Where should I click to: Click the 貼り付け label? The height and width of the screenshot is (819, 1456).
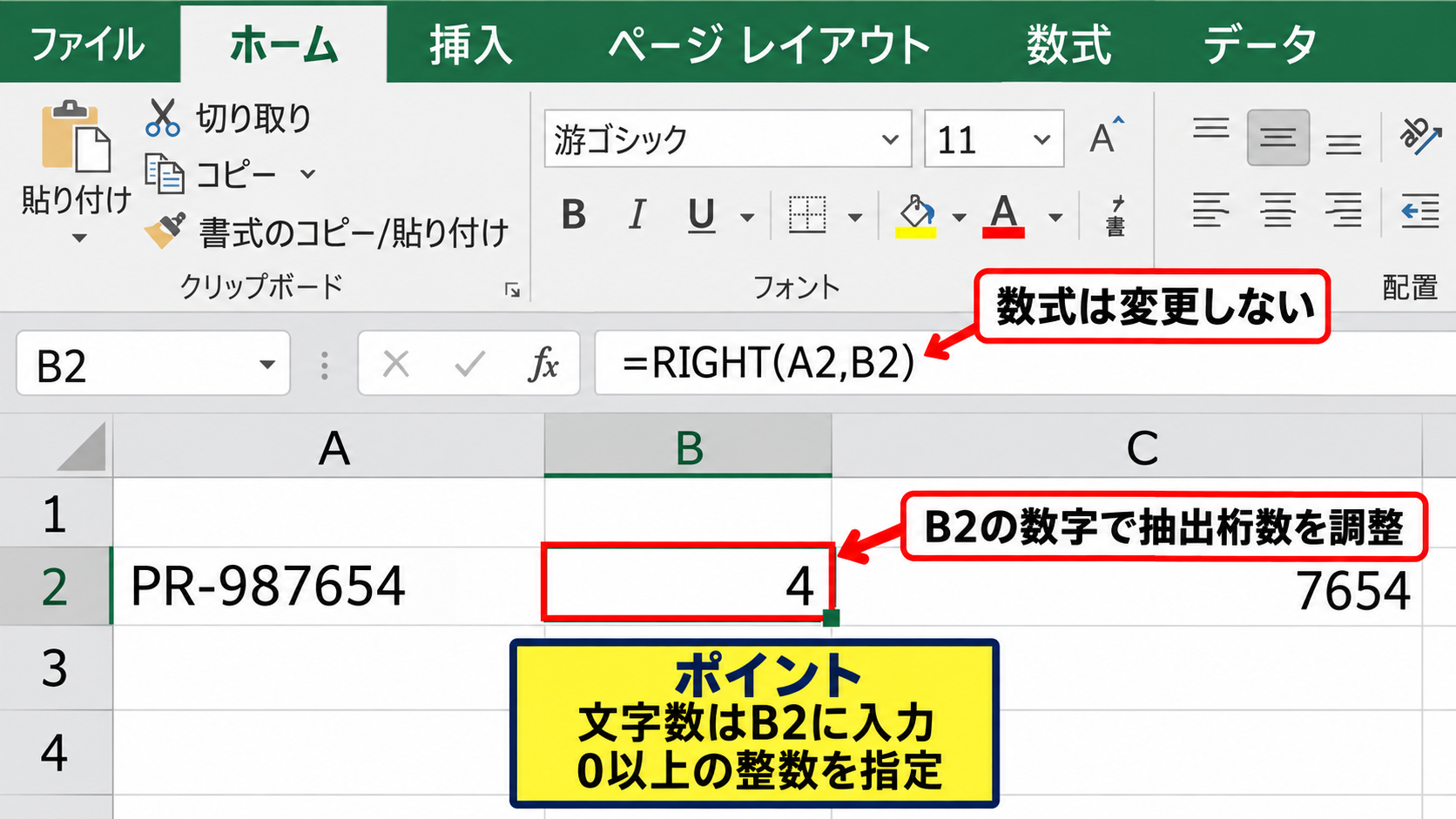[77, 199]
